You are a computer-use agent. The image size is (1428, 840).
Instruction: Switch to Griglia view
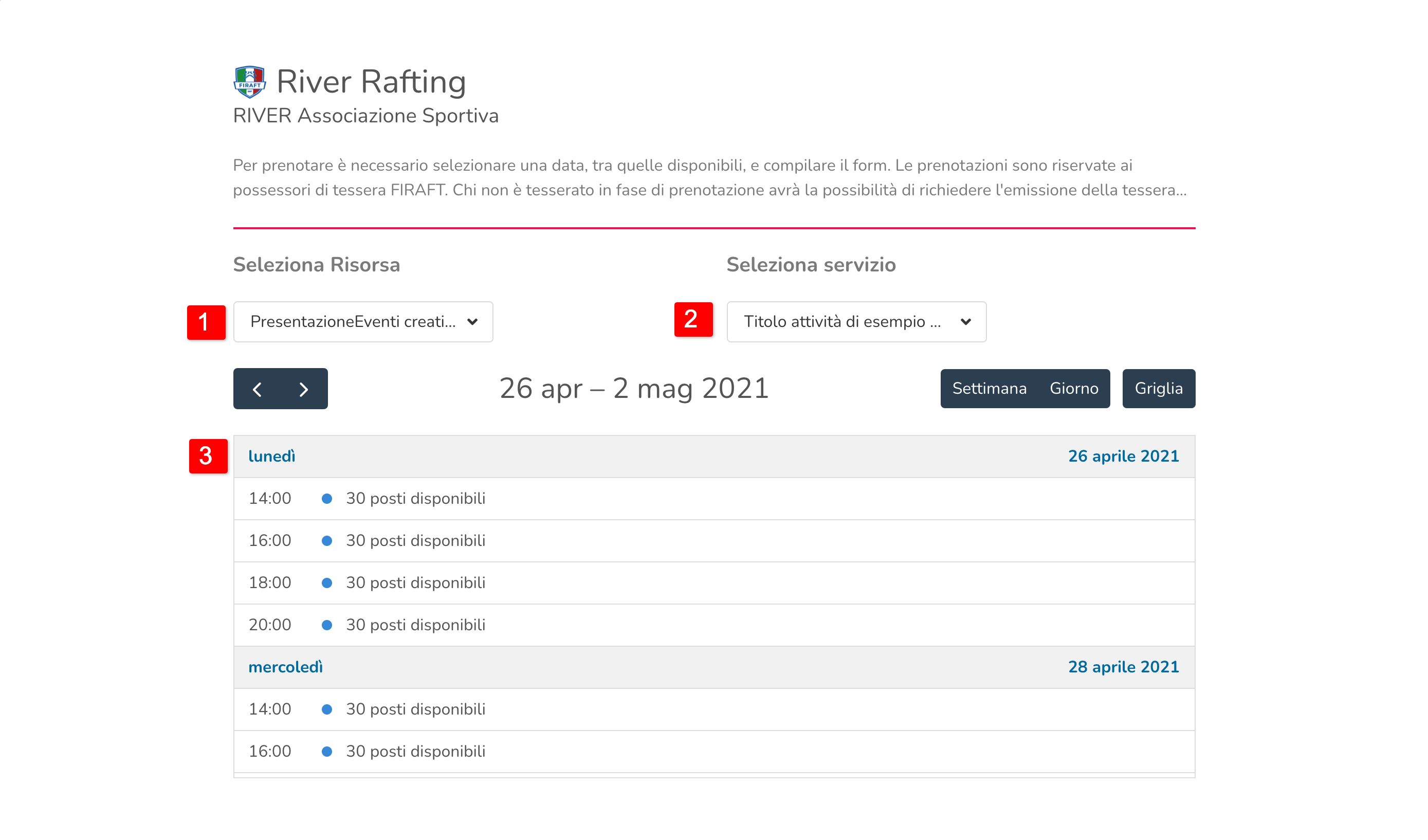(1158, 389)
